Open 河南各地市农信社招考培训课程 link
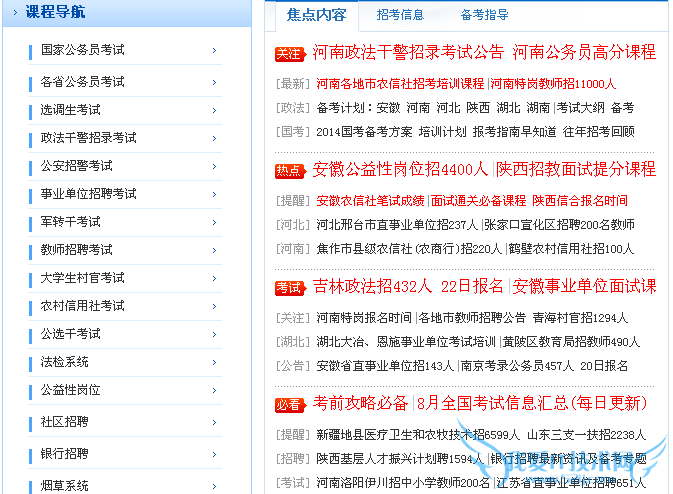Viewport: 673px width, 494px height. coord(400,84)
